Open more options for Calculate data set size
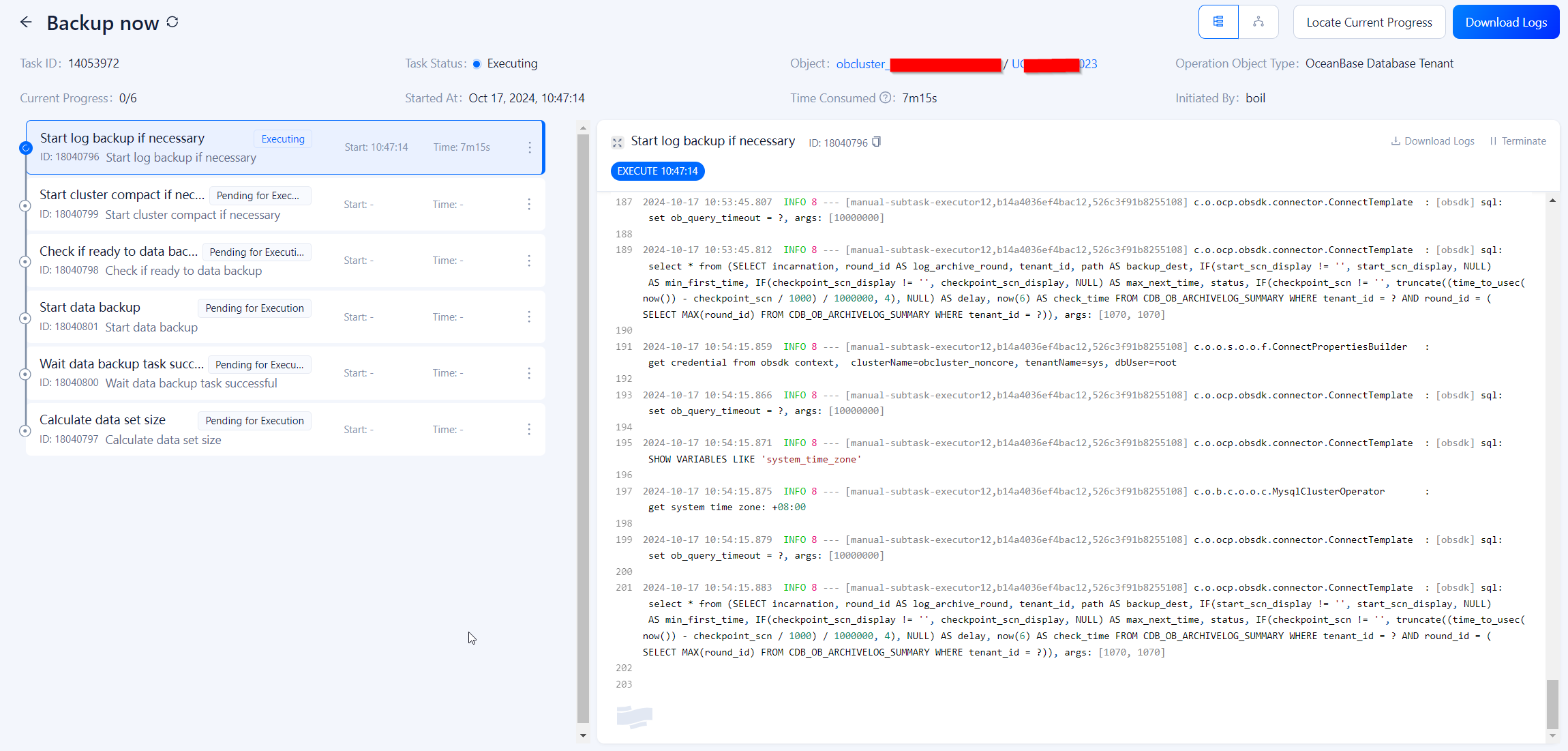Viewport: 1568px width, 751px height. click(529, 429)
